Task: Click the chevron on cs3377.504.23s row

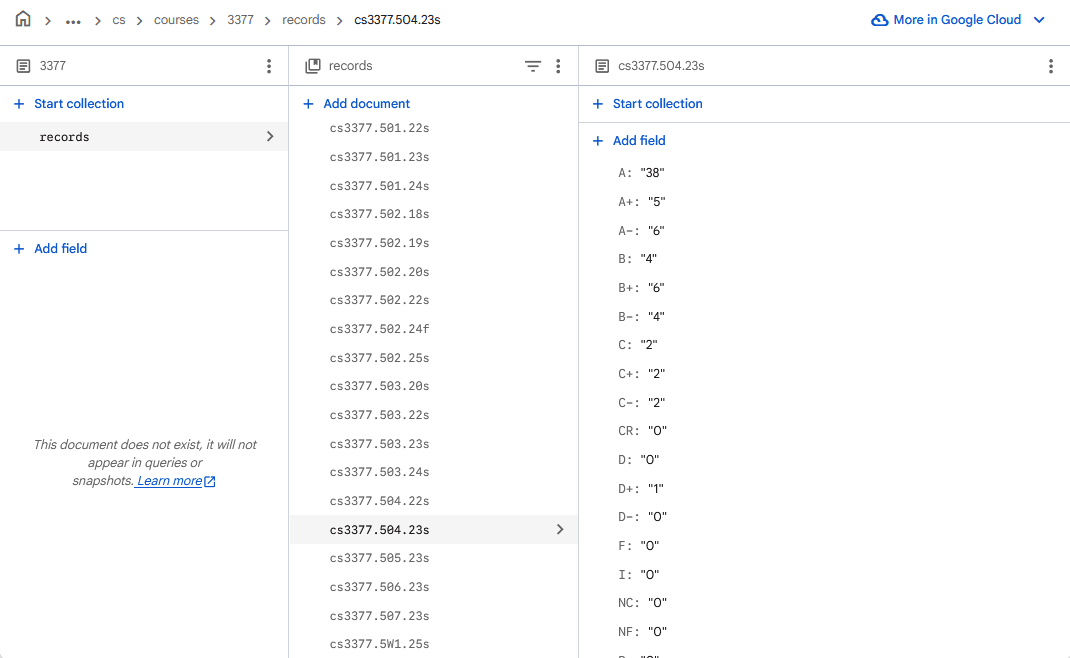Action: [560, 530]
